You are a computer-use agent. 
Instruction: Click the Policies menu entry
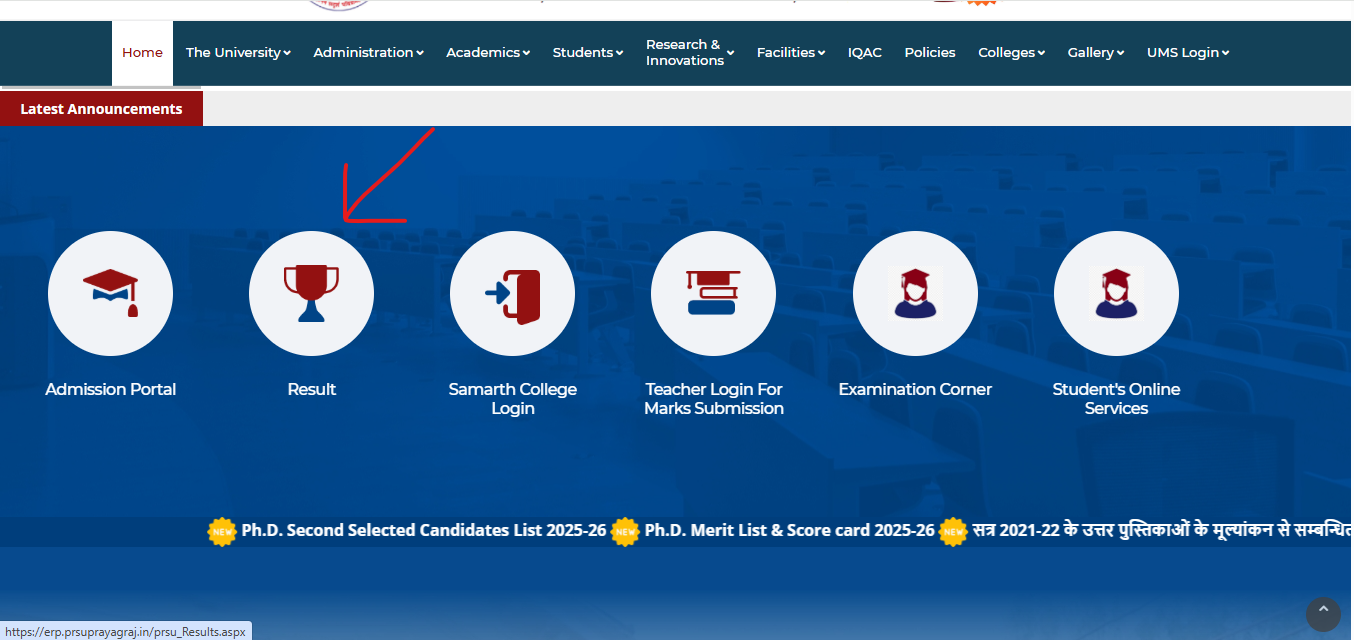tap(929, 52)
